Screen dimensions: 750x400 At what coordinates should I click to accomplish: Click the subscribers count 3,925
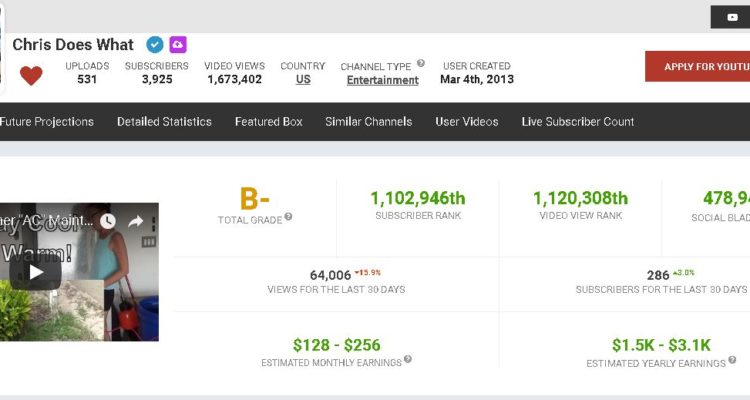[157, 79]
